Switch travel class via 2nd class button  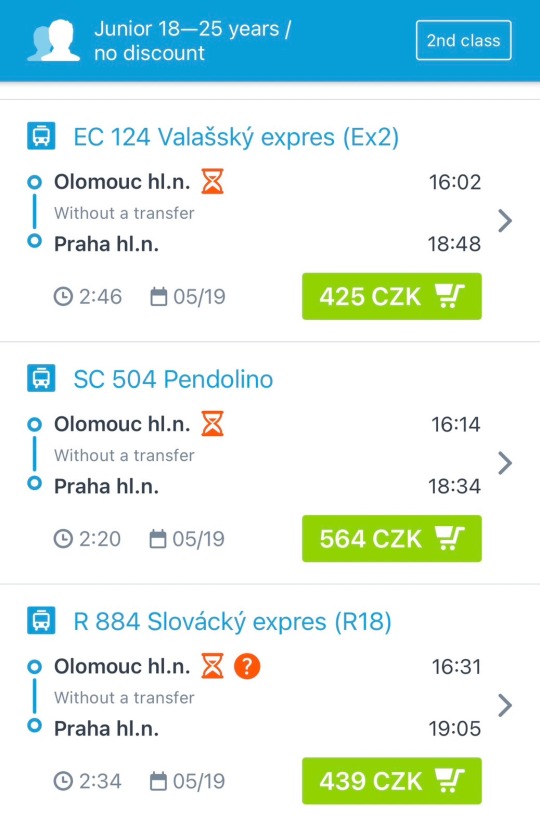pos(463,40)
